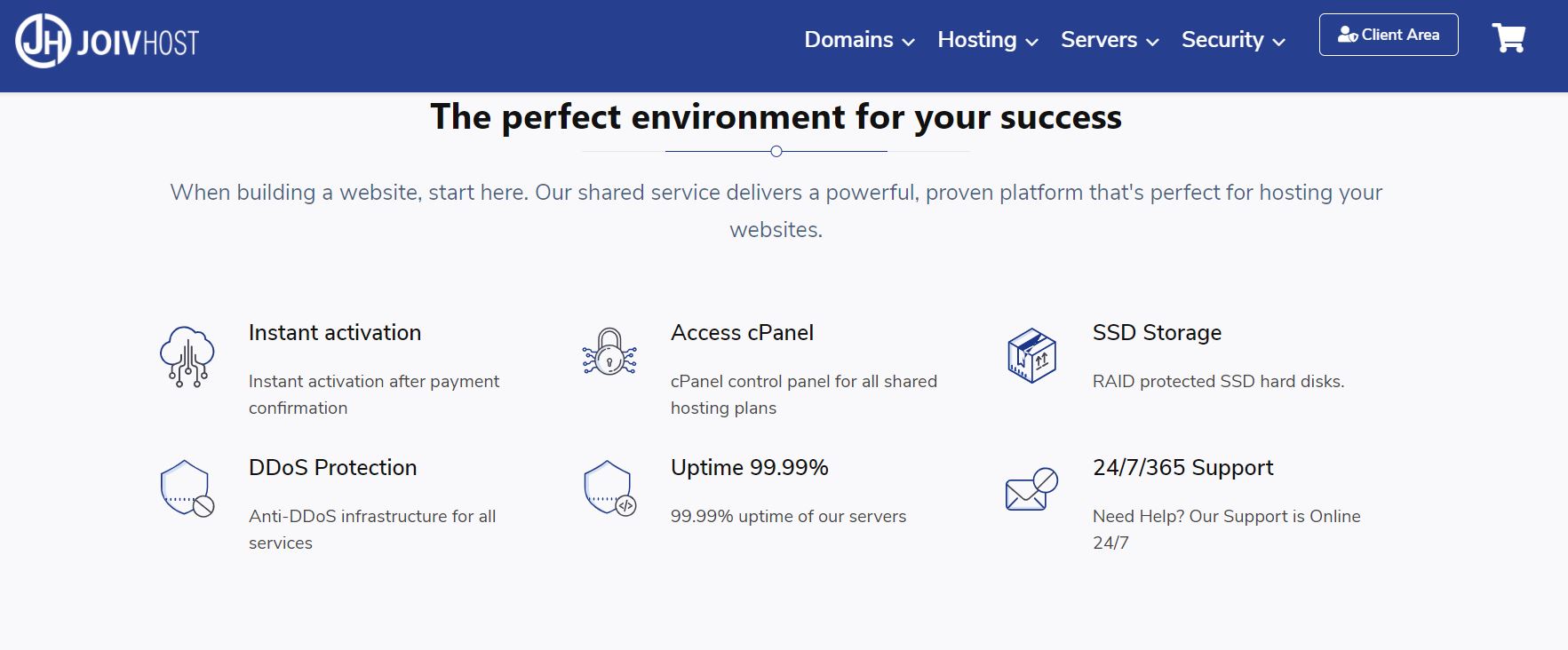The height and width of the screenshot is (650, 1568).
Task: Click 'Instant activation after payment confirmation' text
Action: coord(374,394)
